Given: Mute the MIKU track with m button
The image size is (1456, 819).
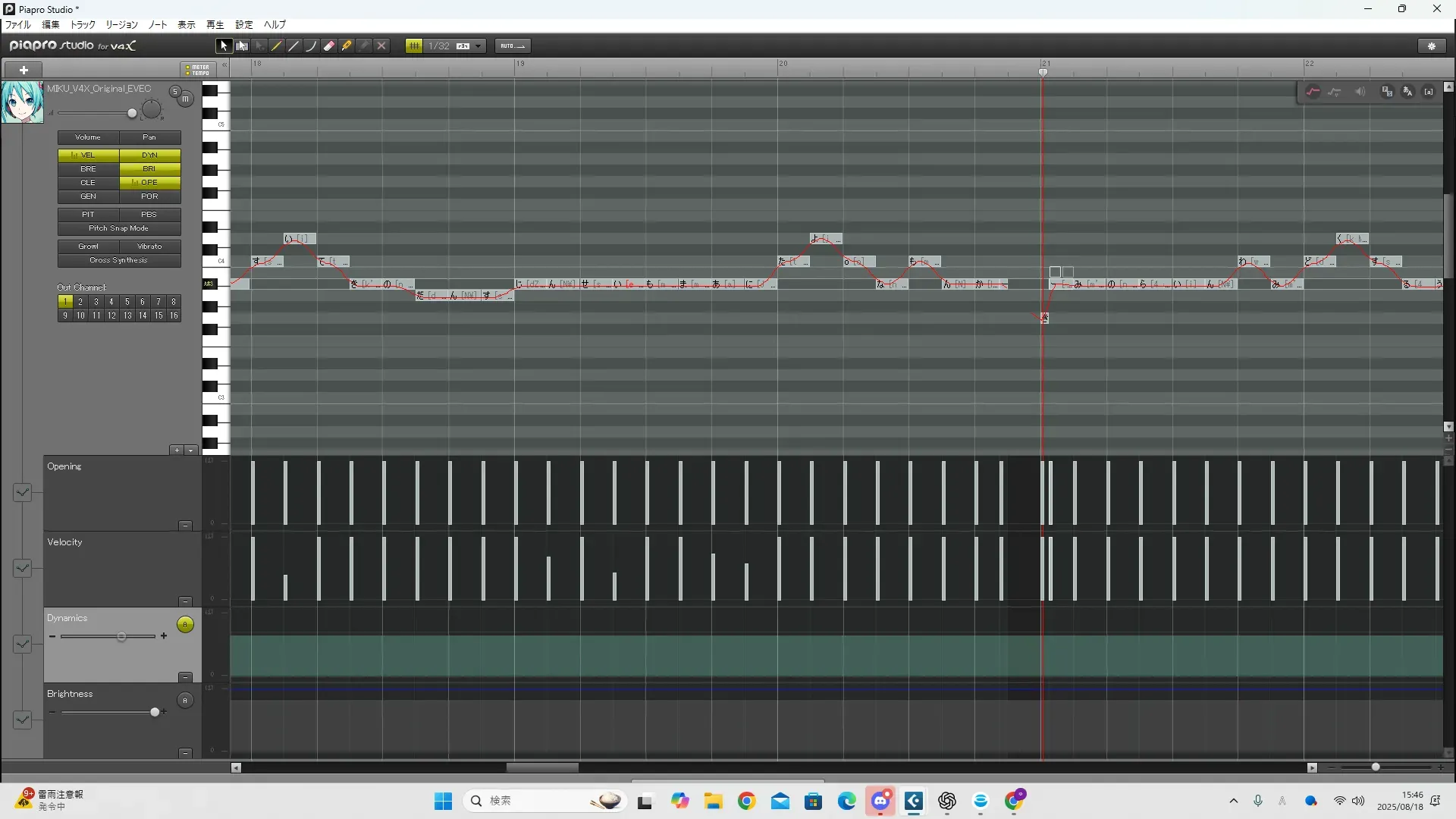Looking at the screenshot, I should 185,99.
